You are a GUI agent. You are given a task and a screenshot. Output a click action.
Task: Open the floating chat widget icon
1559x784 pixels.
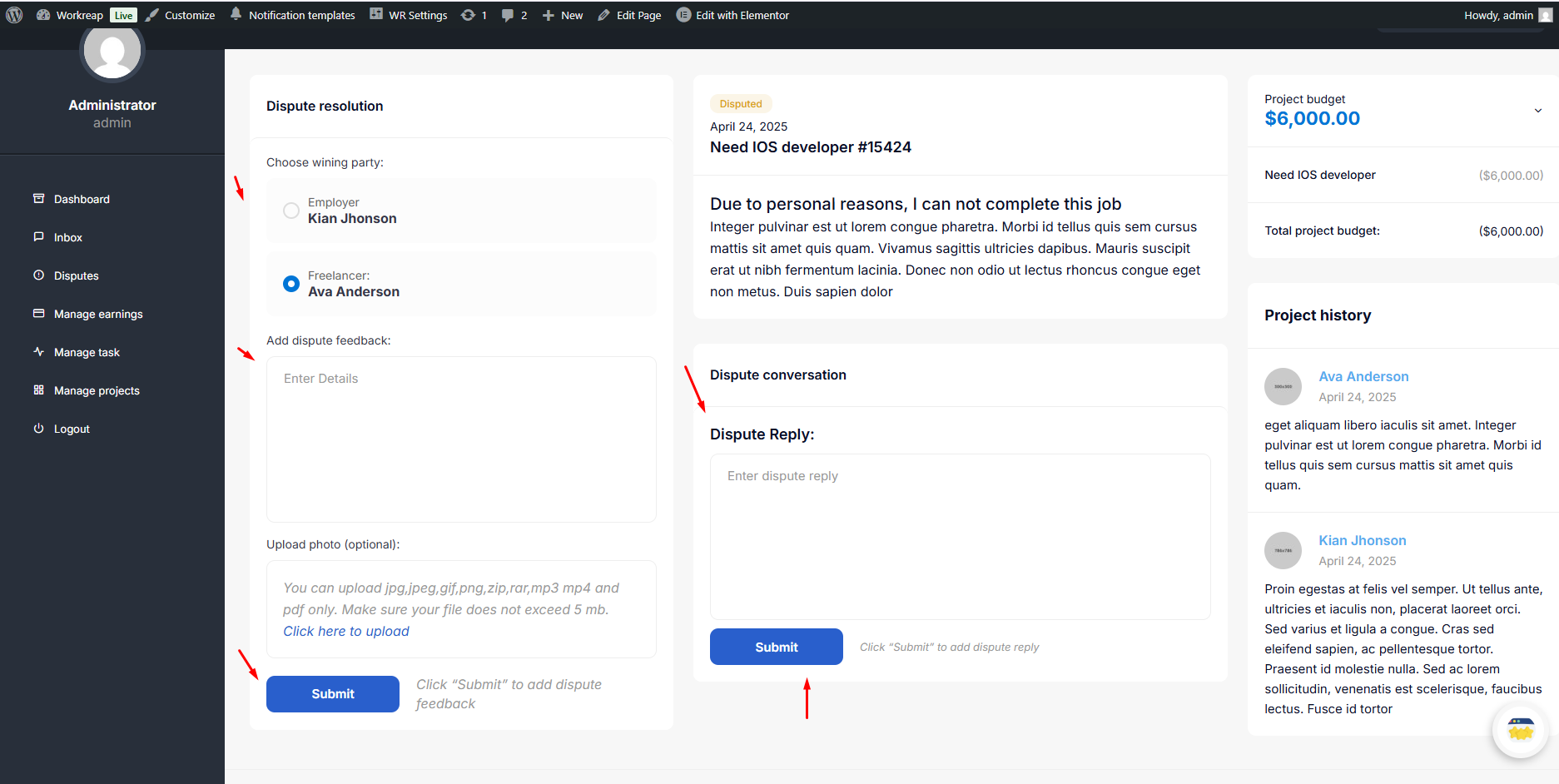pyautogui.click(x=1520, y=730)
